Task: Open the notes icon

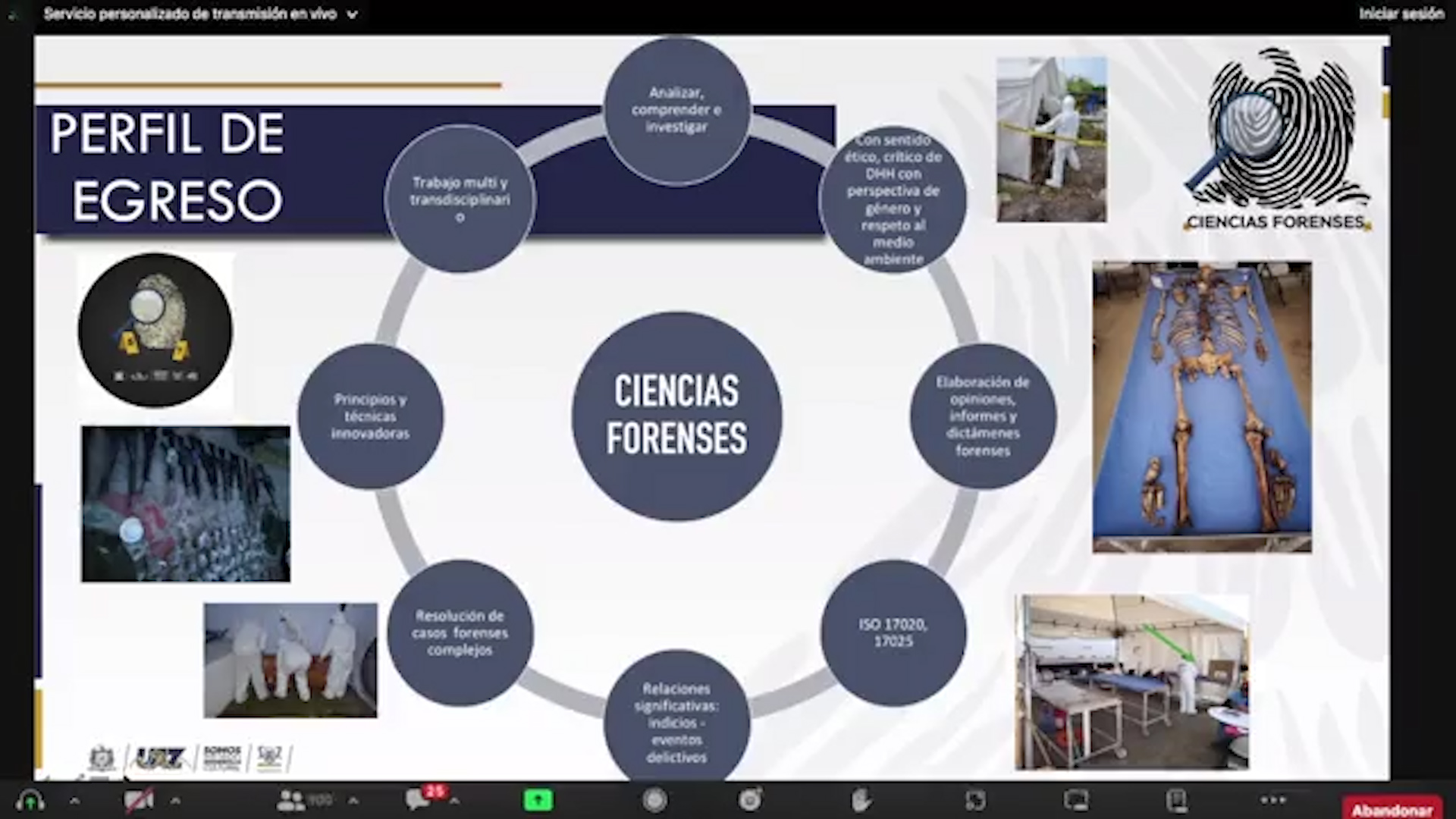Action: pyautogui.click(x=1176, y=800)
